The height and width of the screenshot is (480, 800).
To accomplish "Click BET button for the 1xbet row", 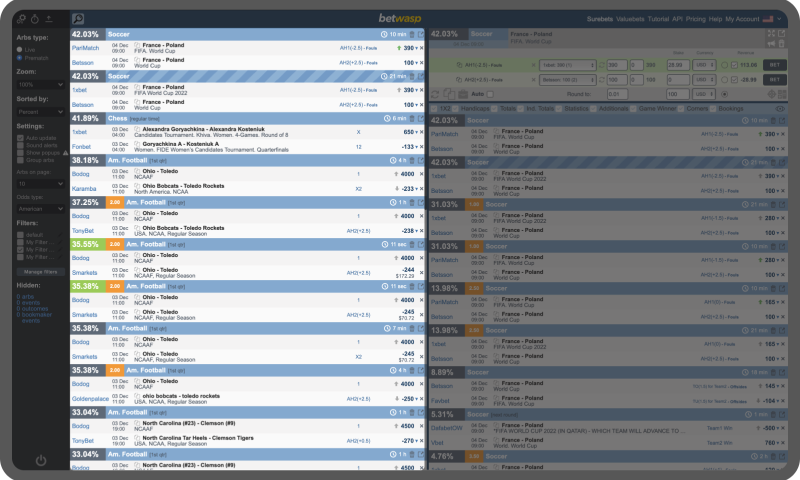I will [x=774, y=65].
